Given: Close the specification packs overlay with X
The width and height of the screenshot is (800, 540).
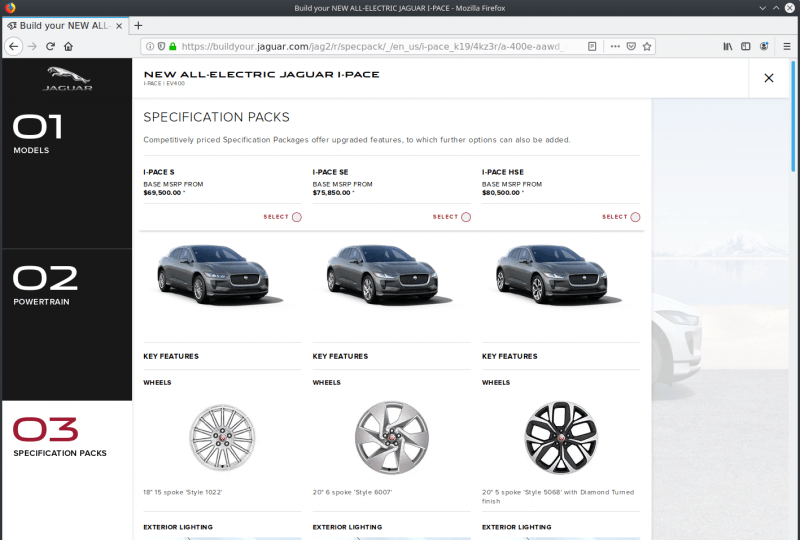Looking at the screenshot, I should click(769, 78).
